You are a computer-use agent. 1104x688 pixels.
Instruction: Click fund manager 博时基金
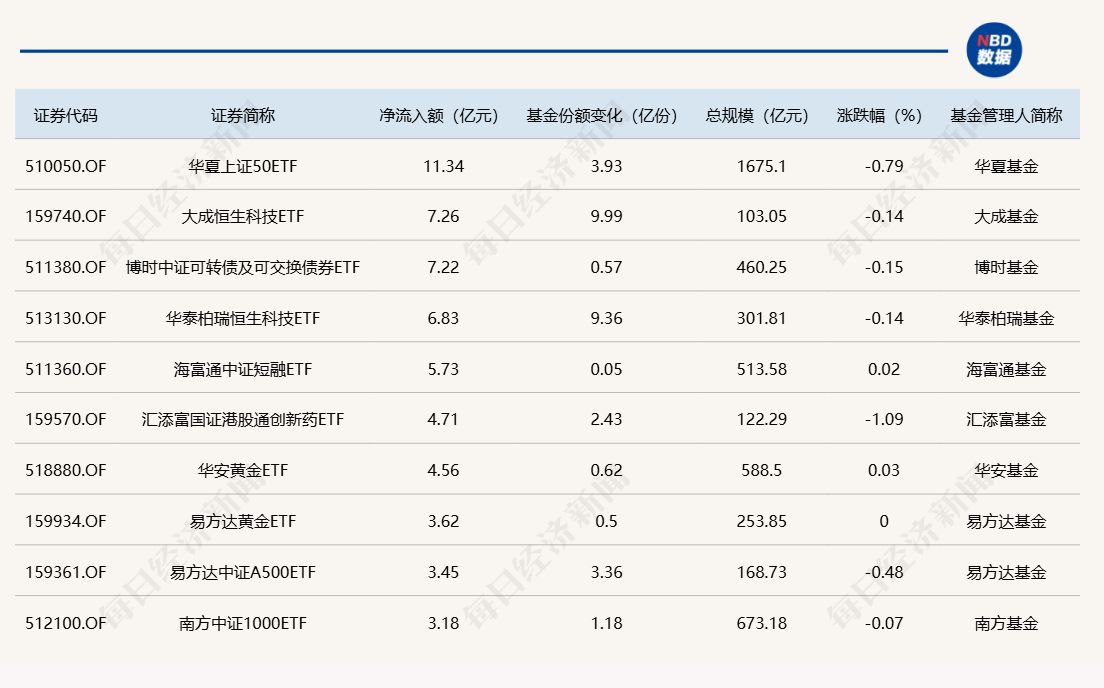pyautogui.click(x=1006, y=268)
